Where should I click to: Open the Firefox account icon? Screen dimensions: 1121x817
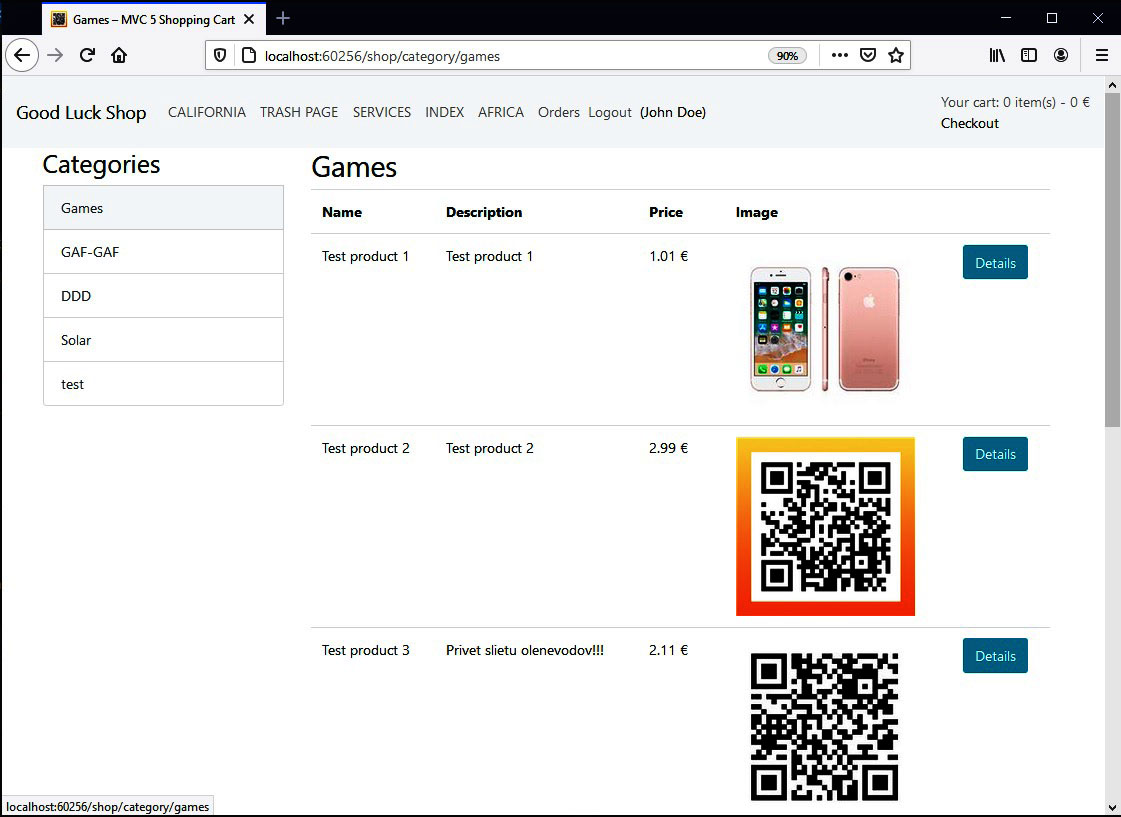pyautogui.click(x=1061, y=55)
